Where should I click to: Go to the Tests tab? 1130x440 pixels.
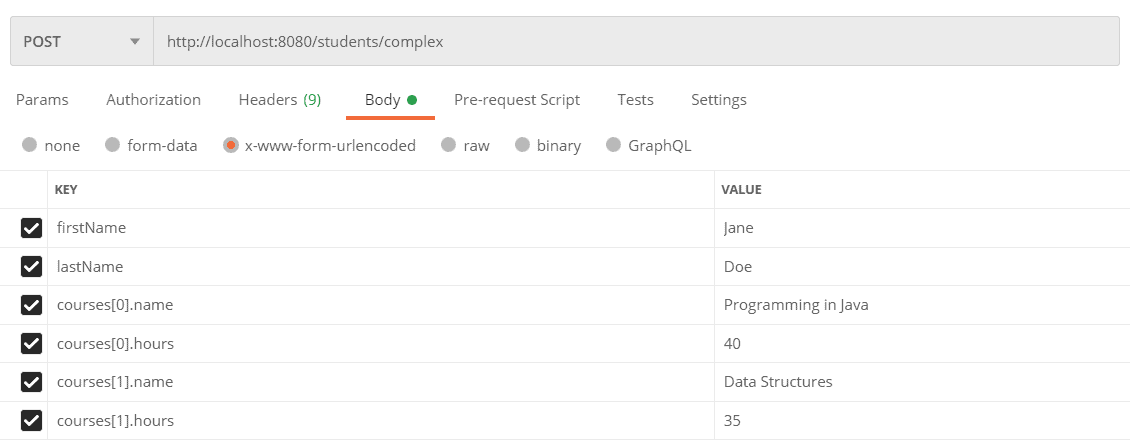coord(635,100)
